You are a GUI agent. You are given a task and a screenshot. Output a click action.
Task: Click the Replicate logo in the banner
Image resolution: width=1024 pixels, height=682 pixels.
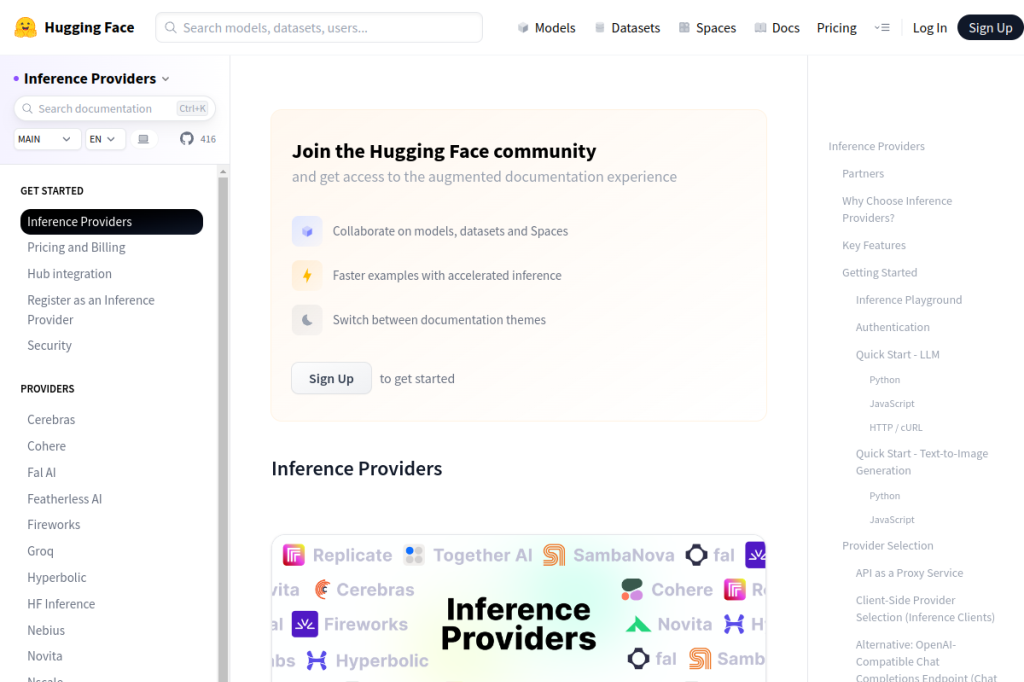pos(294,555)
